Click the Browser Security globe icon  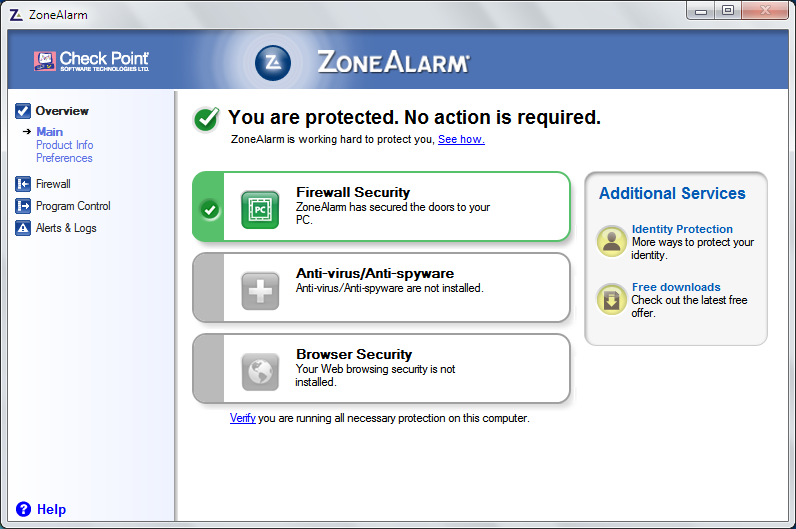pos(260,372)
